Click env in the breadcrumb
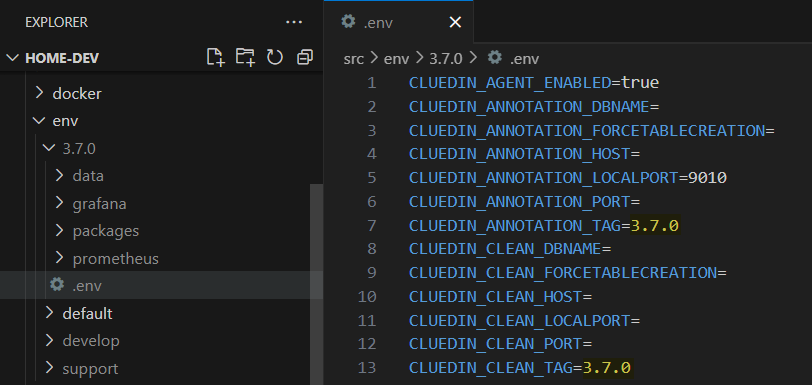The width and height of the screenshot is (812, 385). [x=396, y=59]
